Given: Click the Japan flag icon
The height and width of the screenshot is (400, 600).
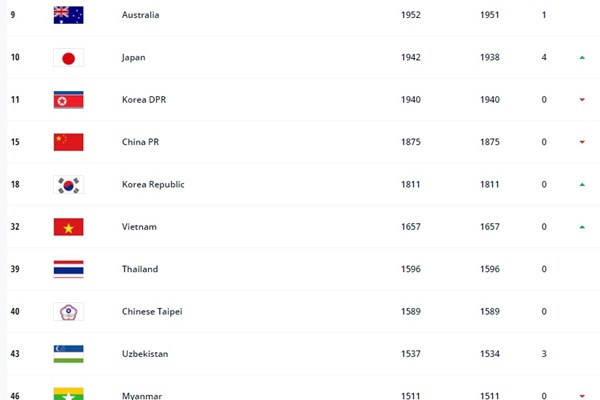Looking at the screenshot, I should coord(68,58).
